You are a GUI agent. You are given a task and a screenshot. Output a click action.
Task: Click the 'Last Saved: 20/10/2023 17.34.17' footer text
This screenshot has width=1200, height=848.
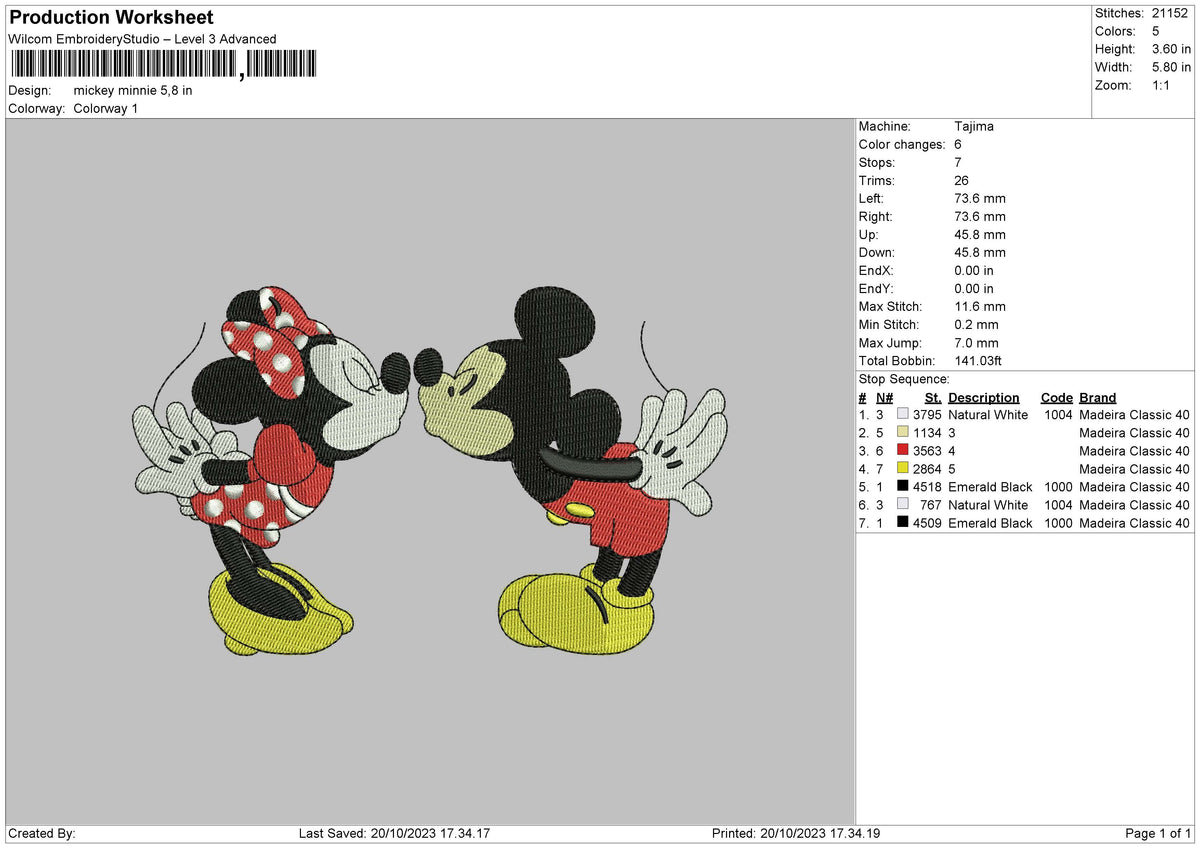coord(394,834)
